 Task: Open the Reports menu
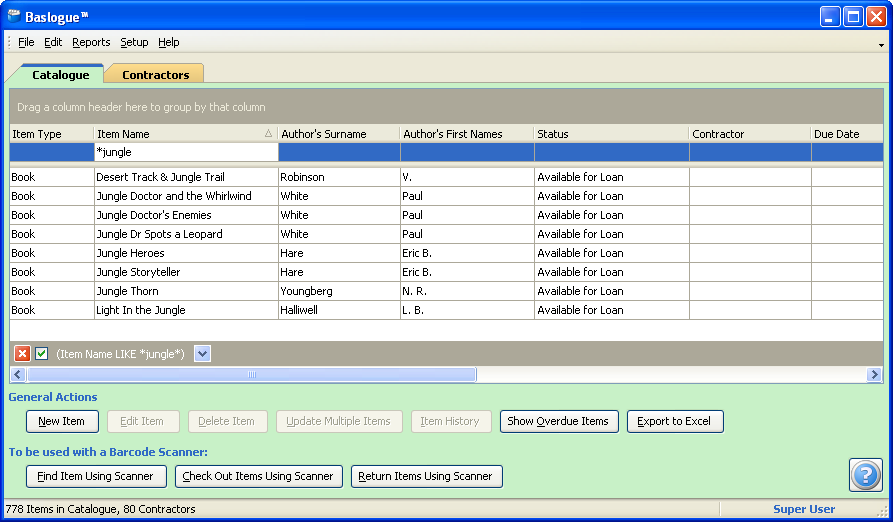pyautogui.click(x=91, y=42)
